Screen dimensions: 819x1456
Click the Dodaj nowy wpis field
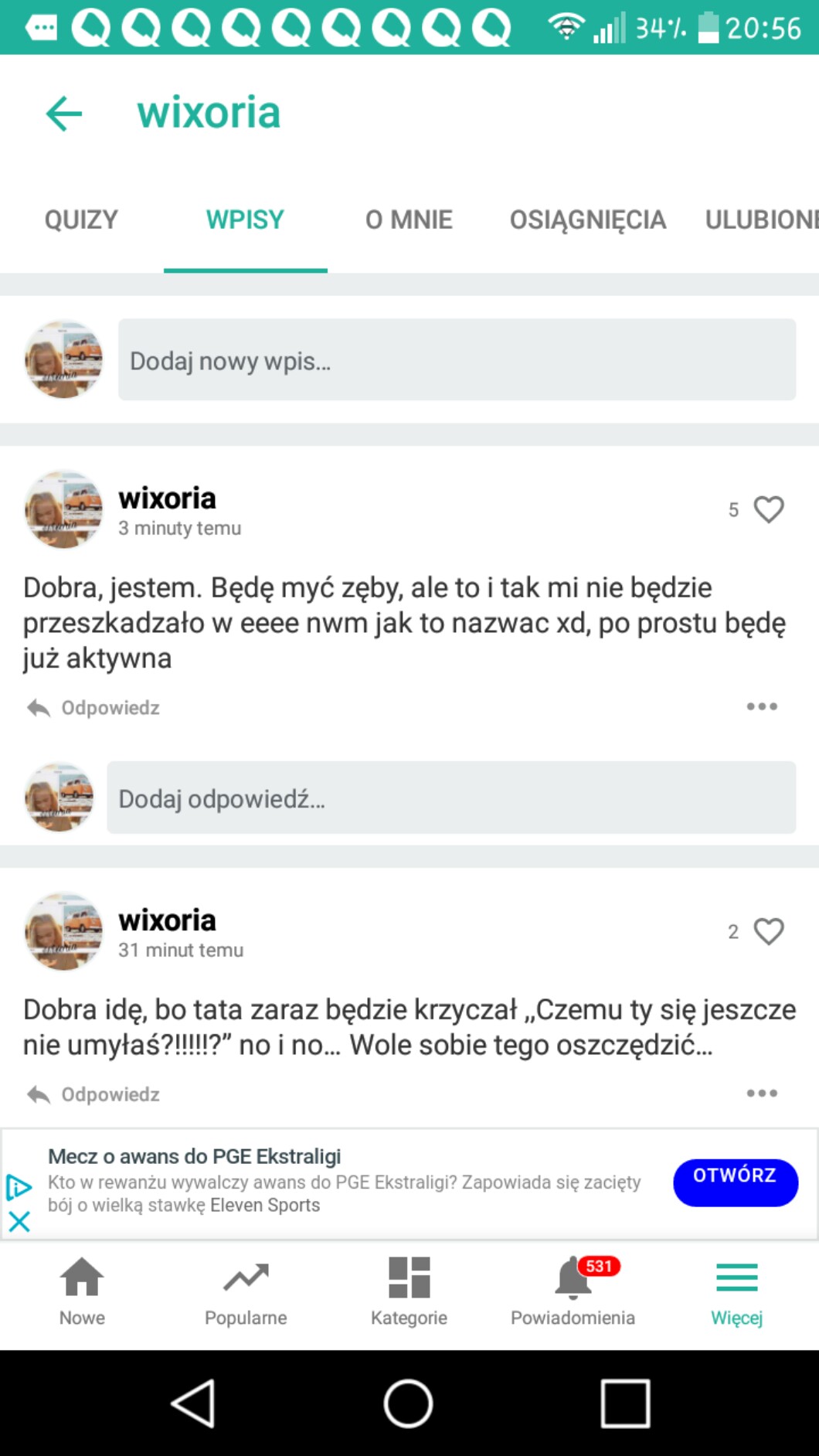[x=457, y=360]
